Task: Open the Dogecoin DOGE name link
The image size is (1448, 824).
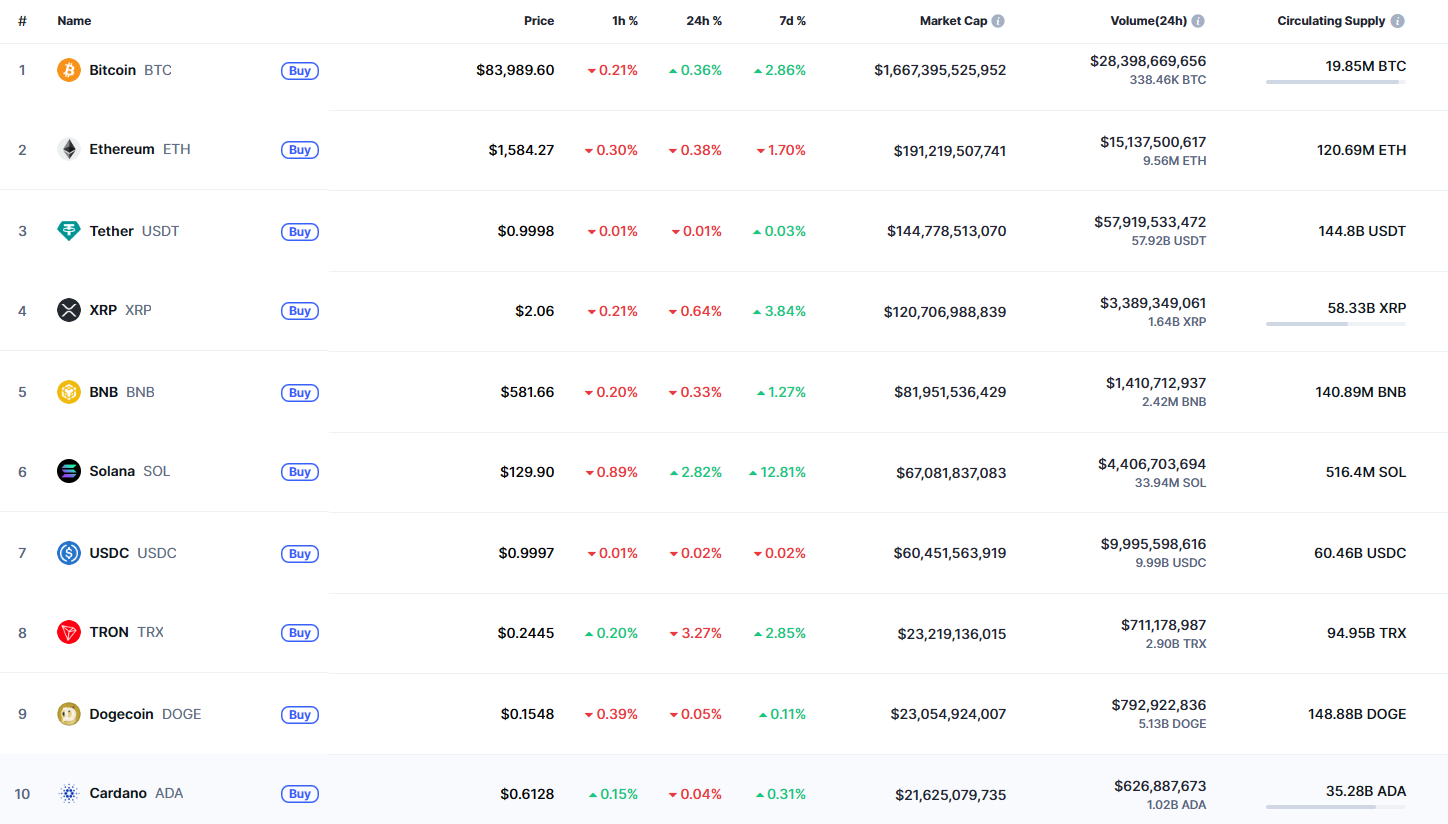Action: [145, 714]
